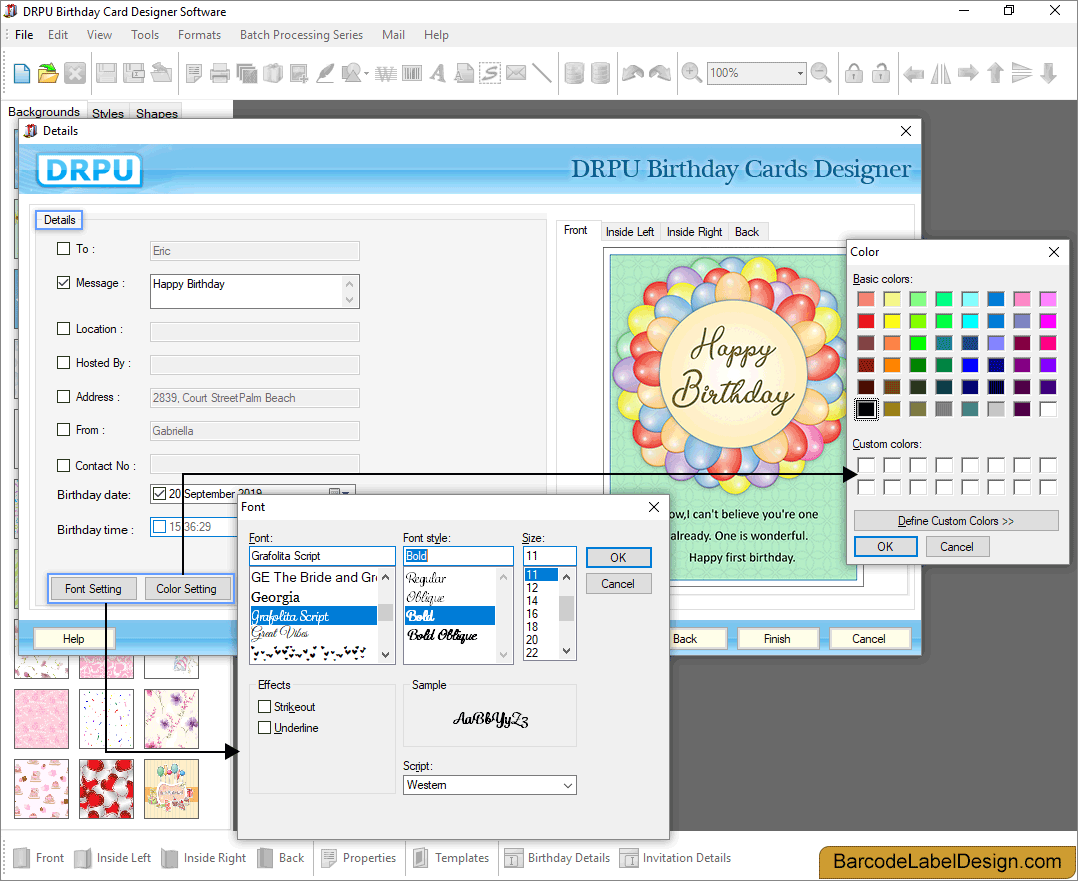The width and height of the screenshot is (1078, 881).
Task: Open Templates in the bottom bar
Action: [x=451, y=858]
